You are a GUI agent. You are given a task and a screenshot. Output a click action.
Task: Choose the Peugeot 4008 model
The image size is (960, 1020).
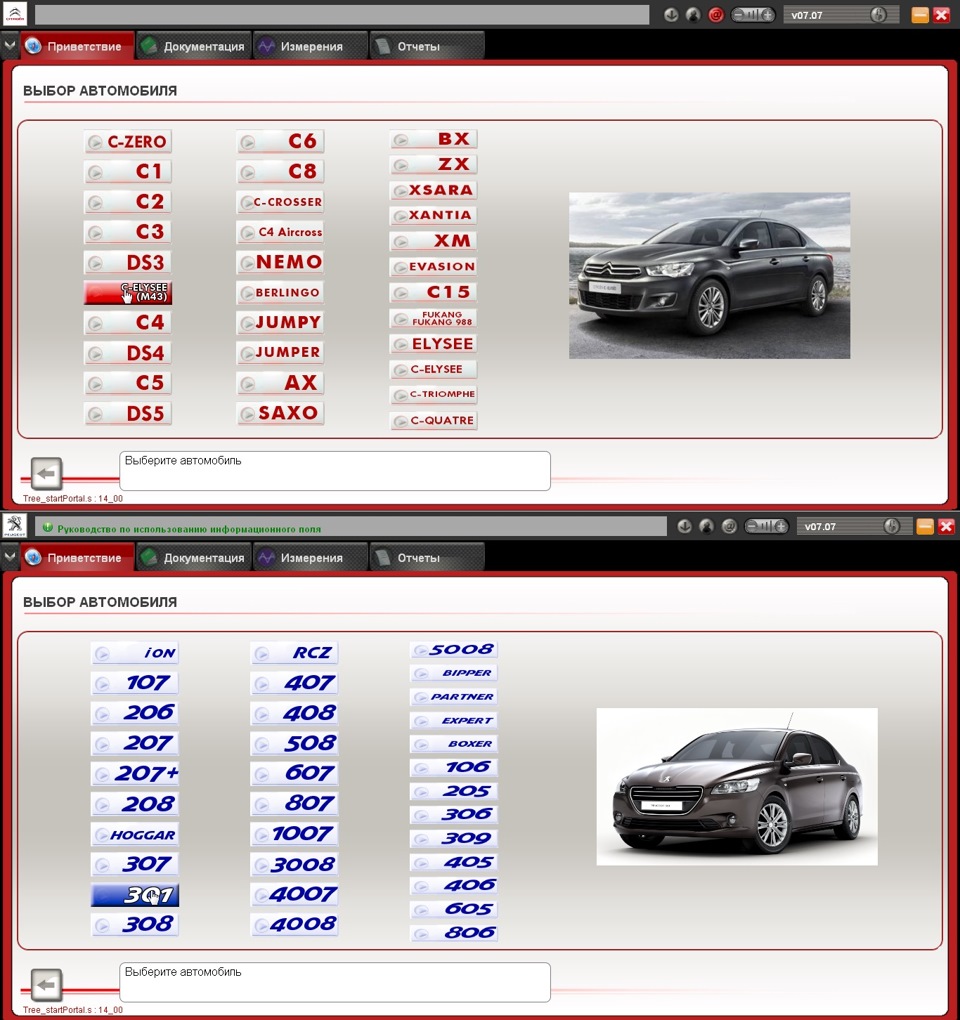click(x=294, y=924)
